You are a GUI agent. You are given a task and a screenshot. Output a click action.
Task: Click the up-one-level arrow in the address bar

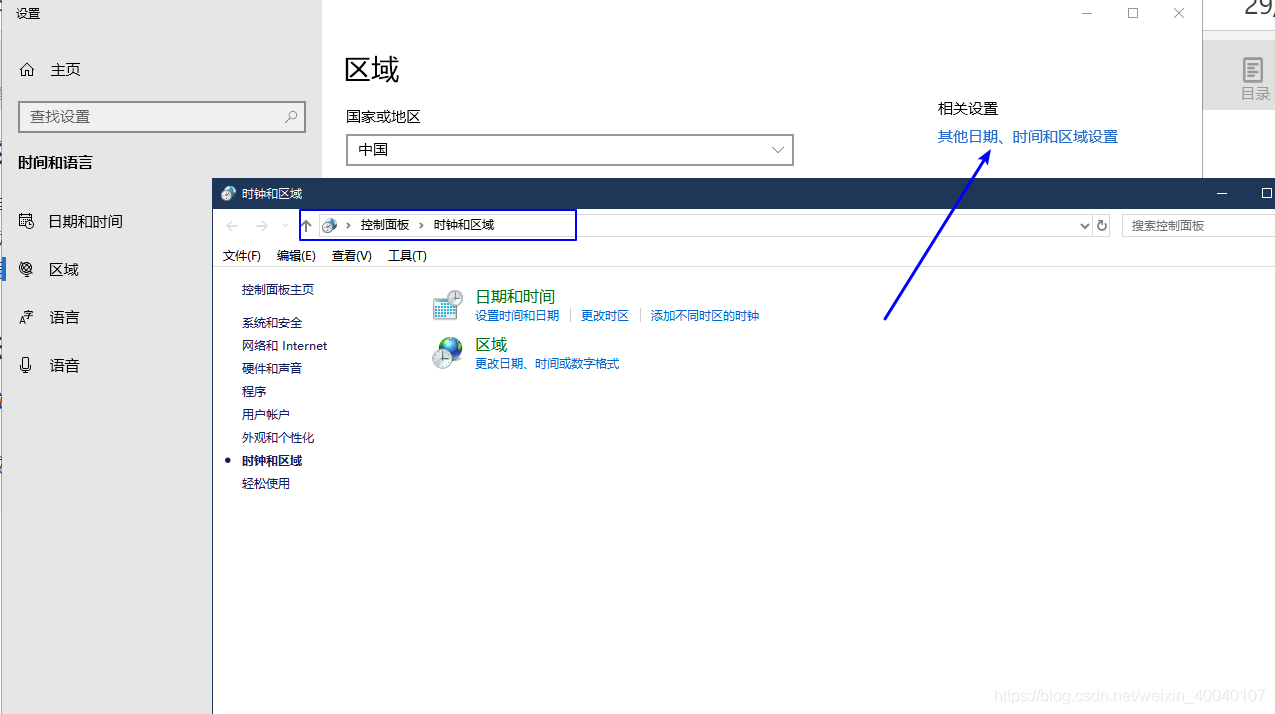pos(306,226)
